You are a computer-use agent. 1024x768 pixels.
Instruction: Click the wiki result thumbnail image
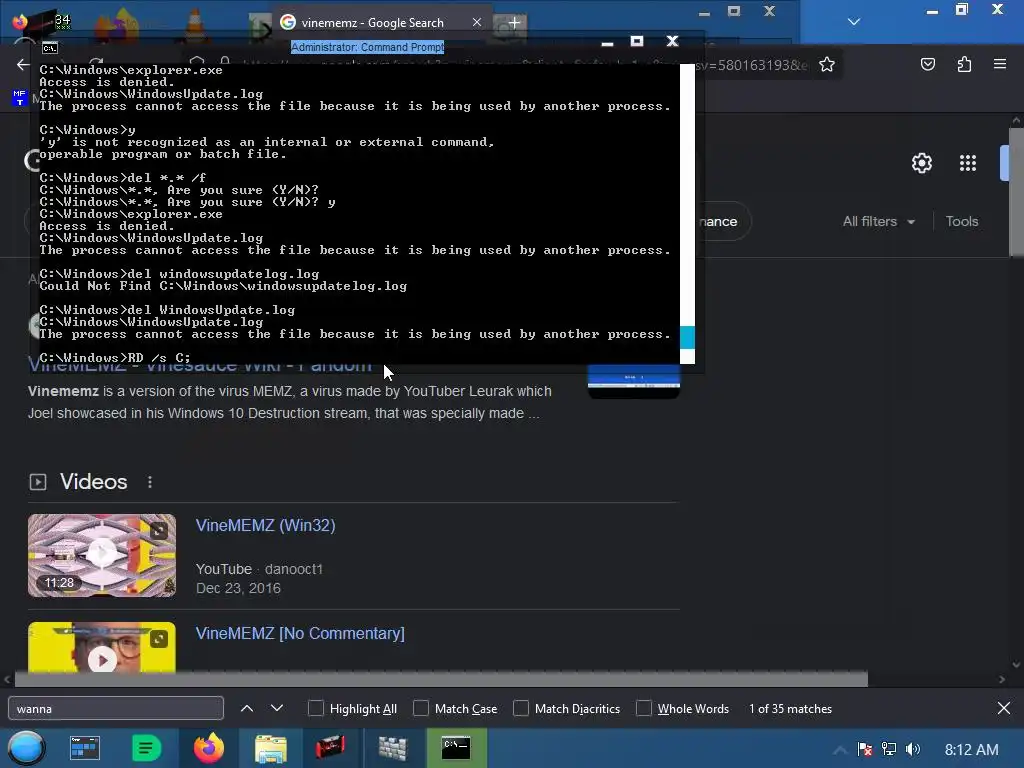633,381
